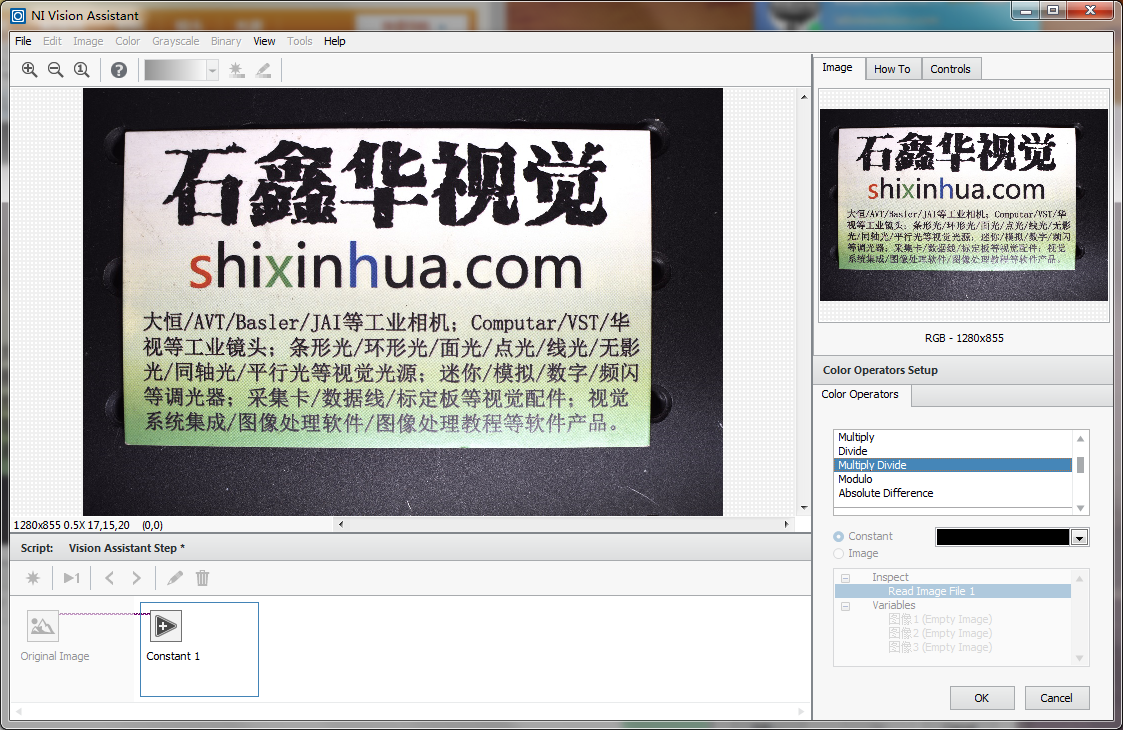Click the operator list scrollbar thumb
1123x730 pixels.
pyautogui.click(x=1081, y=464)
